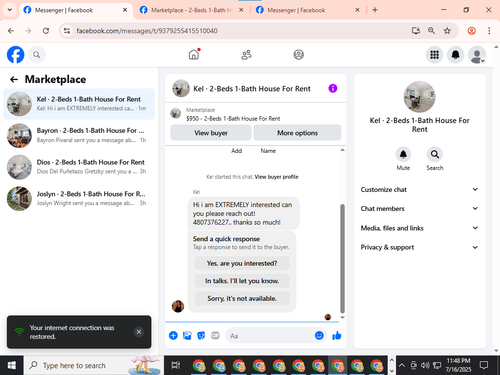Open Kel conversation in chat list

[x=79, y=104]
